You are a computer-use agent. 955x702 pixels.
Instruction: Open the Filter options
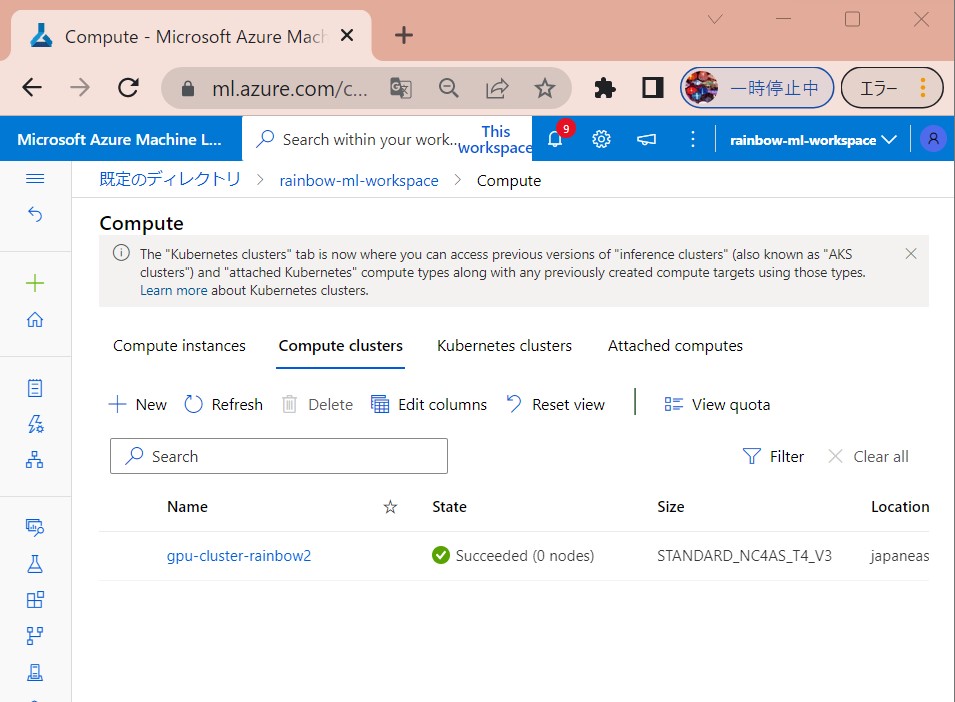click(x=773, y=456)
